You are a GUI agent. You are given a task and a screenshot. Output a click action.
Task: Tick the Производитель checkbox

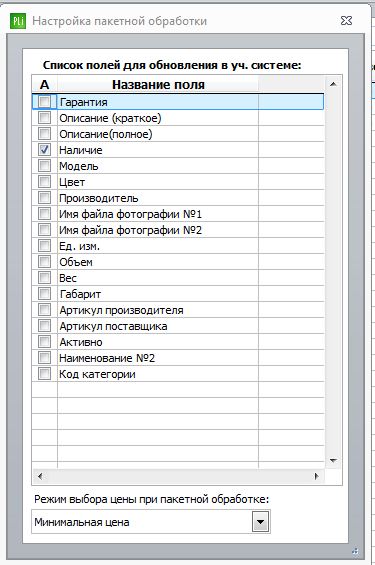pyautogui.click(x=44, y=197)
